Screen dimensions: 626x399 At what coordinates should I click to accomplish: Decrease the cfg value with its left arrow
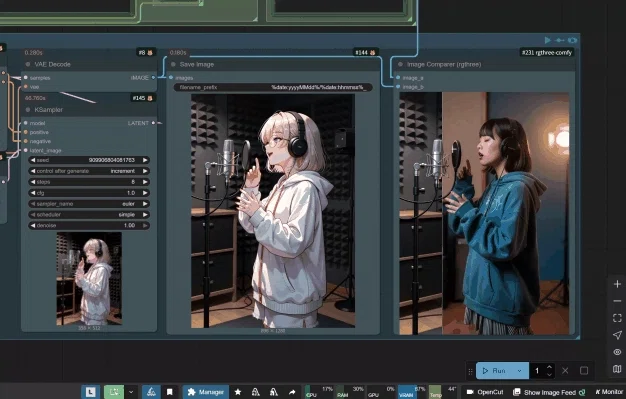point(33,193)
